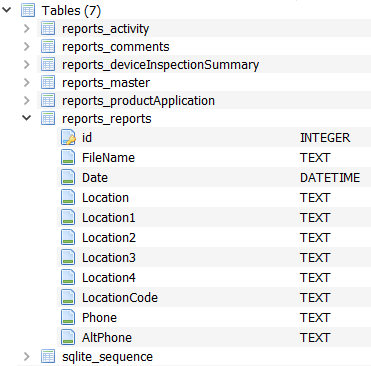The image size is (371, 366).
Task: Click the Location2 column icon
Action: click(68, 237)
